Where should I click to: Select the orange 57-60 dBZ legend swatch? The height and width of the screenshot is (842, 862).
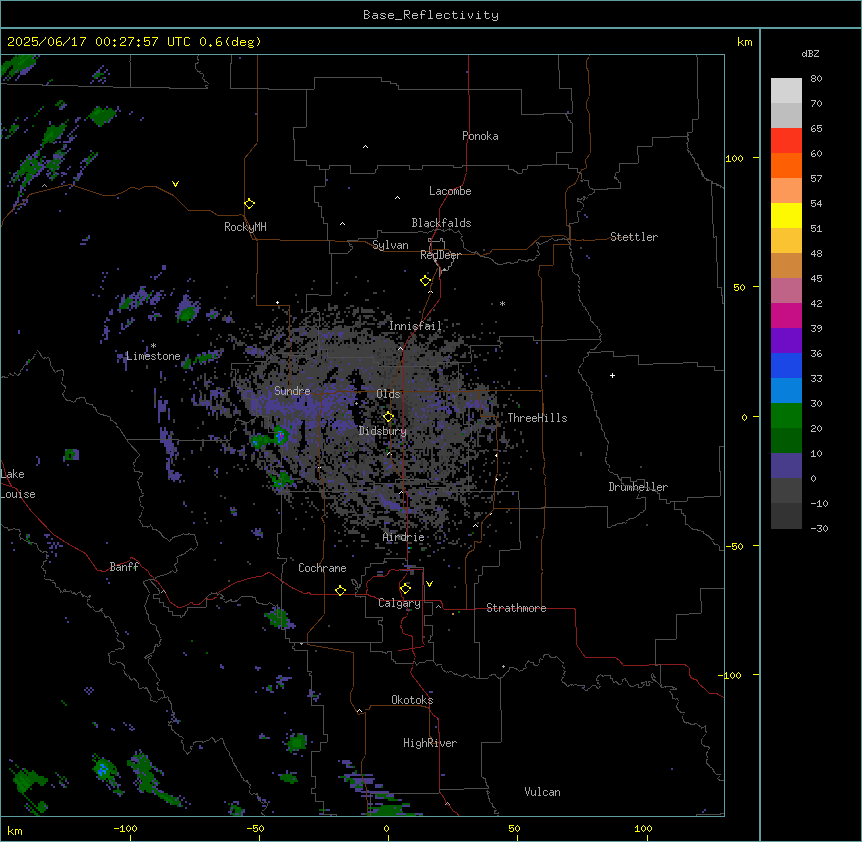pyautogui.click(x=786, y=165)
